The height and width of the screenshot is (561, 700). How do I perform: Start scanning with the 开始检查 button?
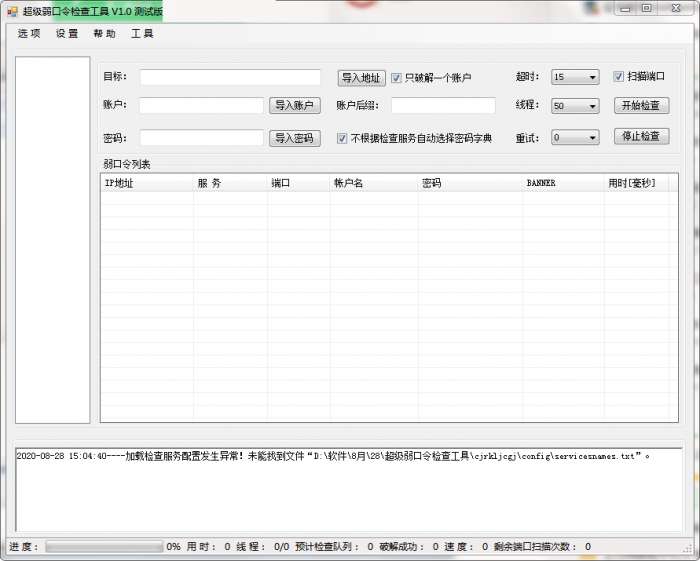(641, 105)
